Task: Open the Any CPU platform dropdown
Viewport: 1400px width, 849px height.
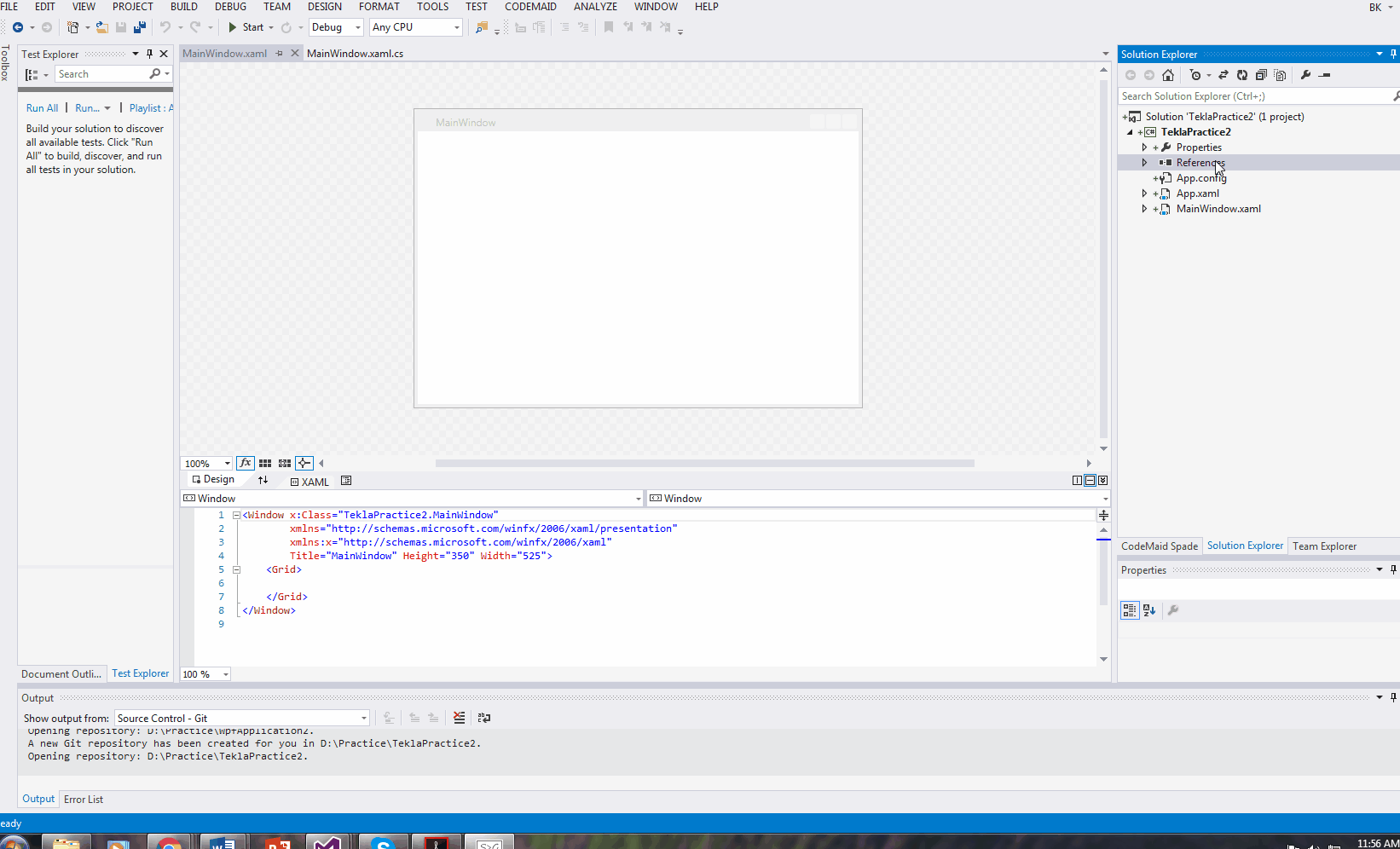Action: click(416, 27)
